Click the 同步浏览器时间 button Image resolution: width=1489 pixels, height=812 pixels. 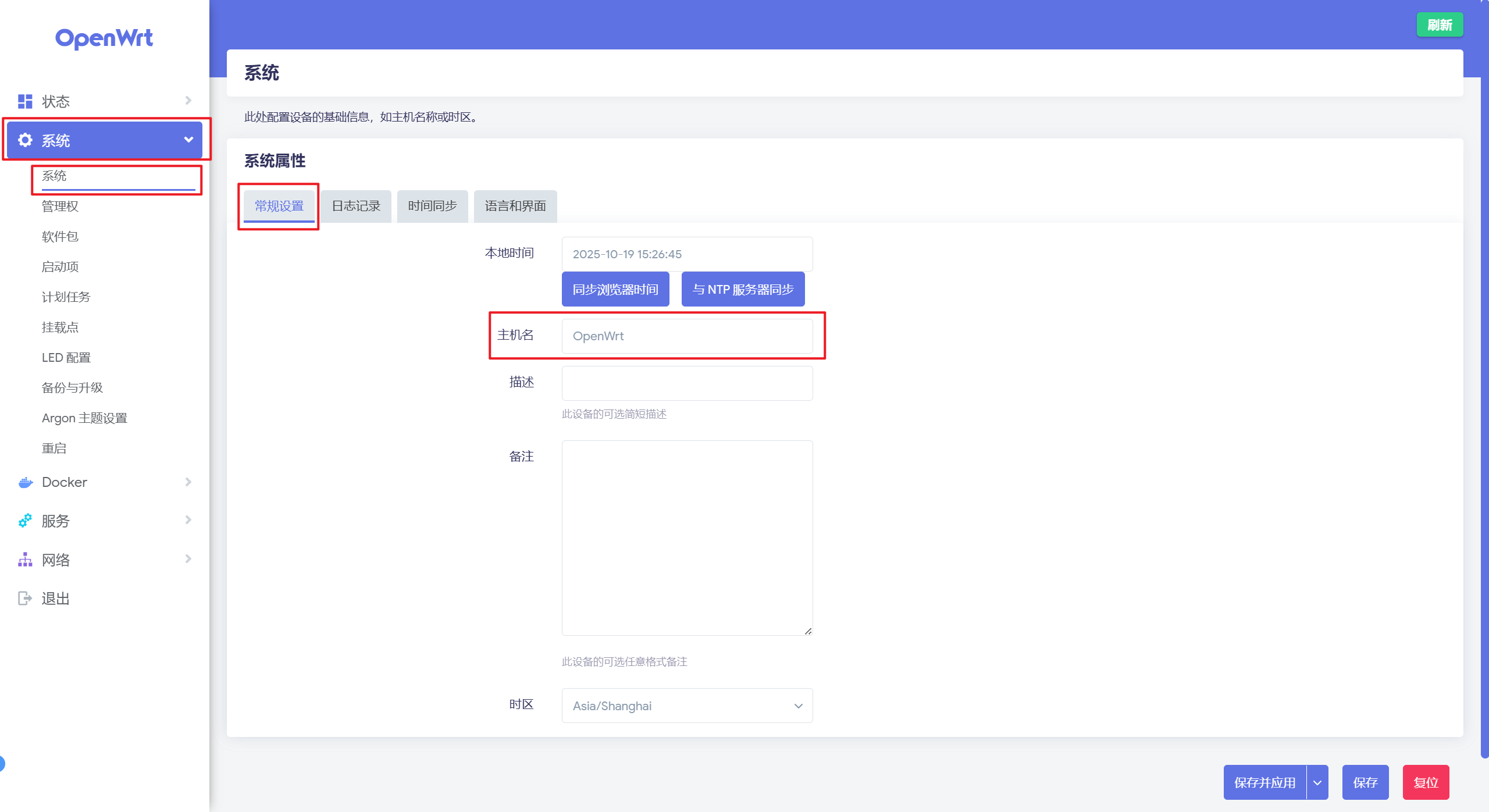[x=615, y=289]
